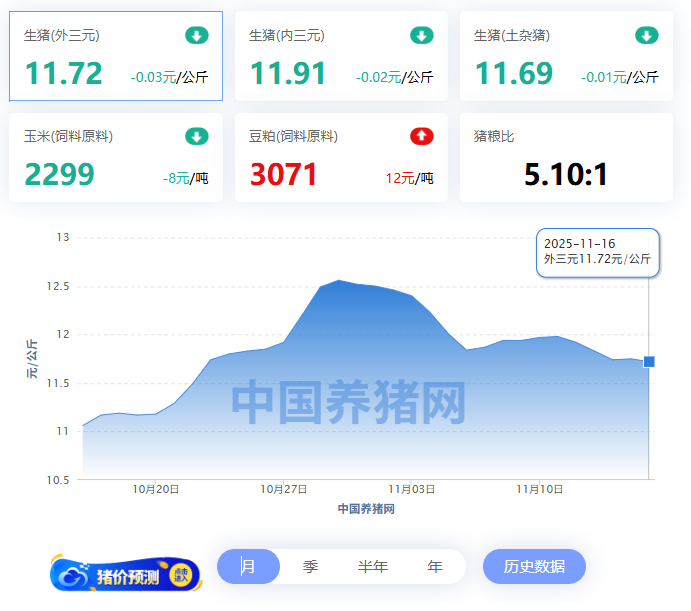The height and width of the screenshot is (611, 691).
Task: Click the down arrow icon on 生猪(内三元) card
Action: click(x=422, y=36)
